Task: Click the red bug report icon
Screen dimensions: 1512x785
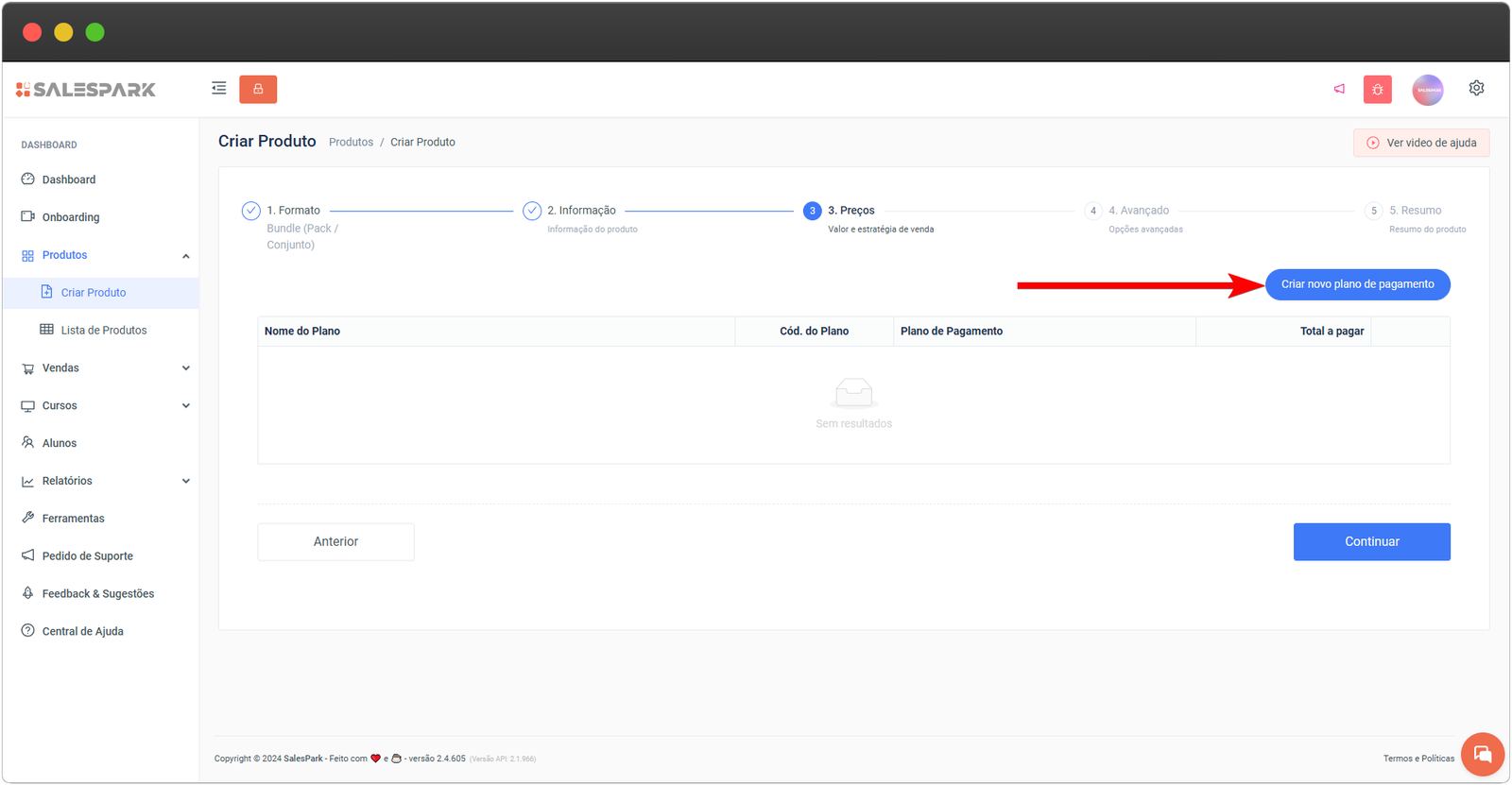Action: (x=1377, y=90)
